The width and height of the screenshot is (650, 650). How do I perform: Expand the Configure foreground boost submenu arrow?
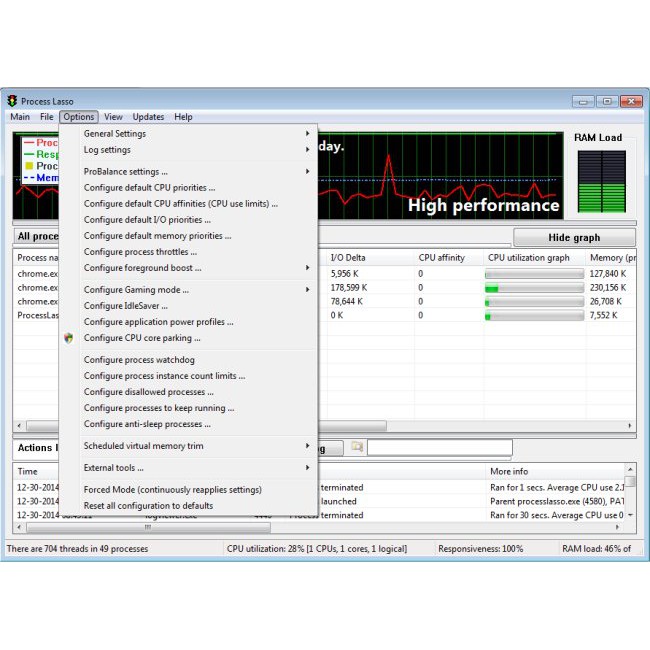click(x=308, y=268)
